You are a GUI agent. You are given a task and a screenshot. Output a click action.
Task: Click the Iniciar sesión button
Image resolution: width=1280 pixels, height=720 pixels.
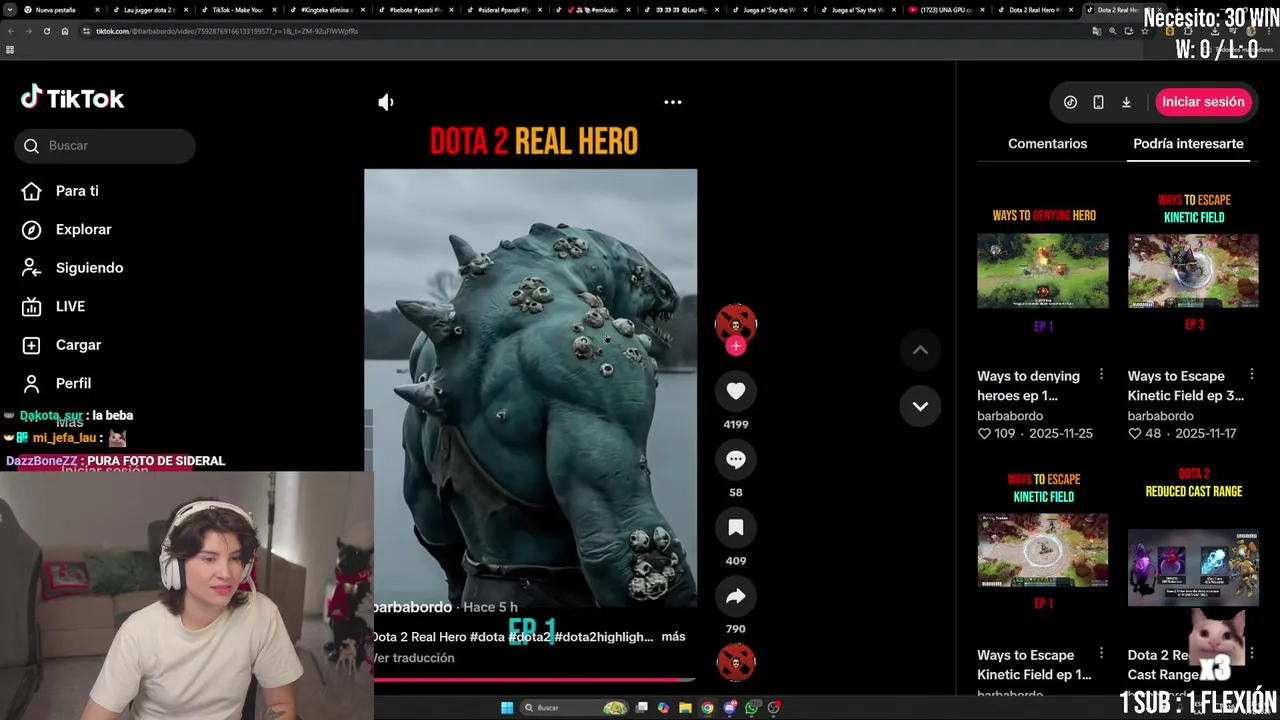[x=1203, y=102]
